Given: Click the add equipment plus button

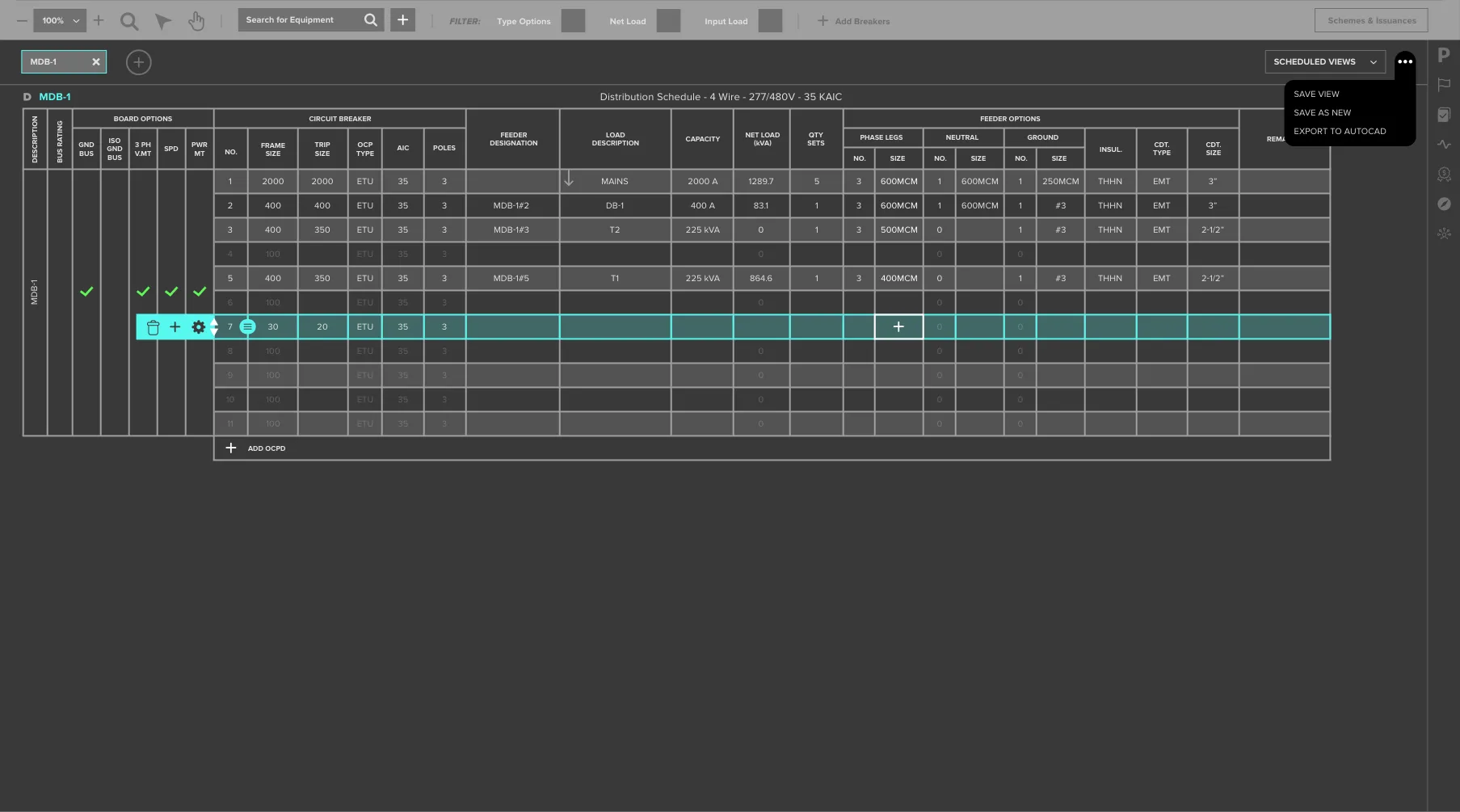Looking at the screenshot, I should pos(402,20).
